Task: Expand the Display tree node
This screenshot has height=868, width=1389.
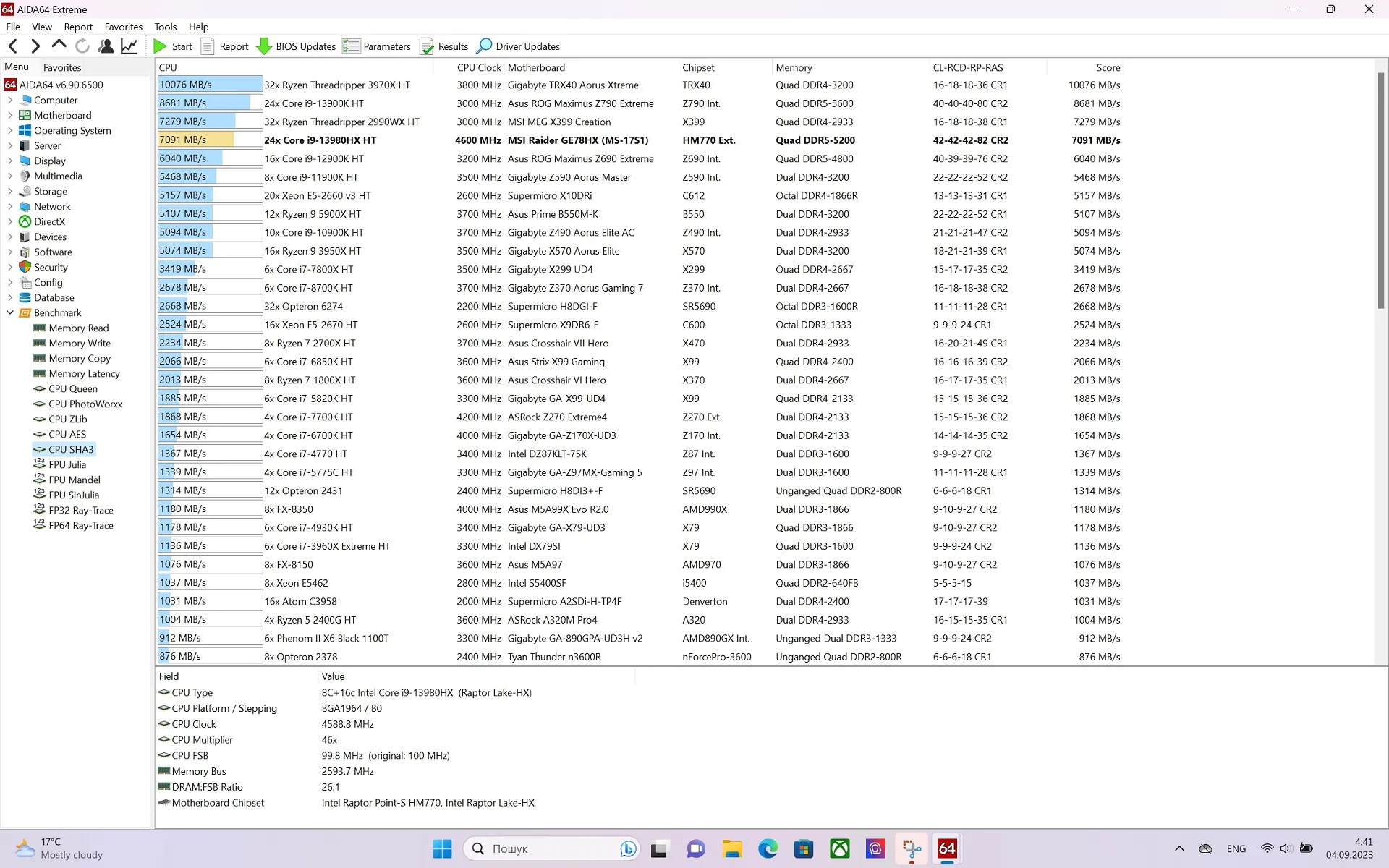Action: [10, 161]
